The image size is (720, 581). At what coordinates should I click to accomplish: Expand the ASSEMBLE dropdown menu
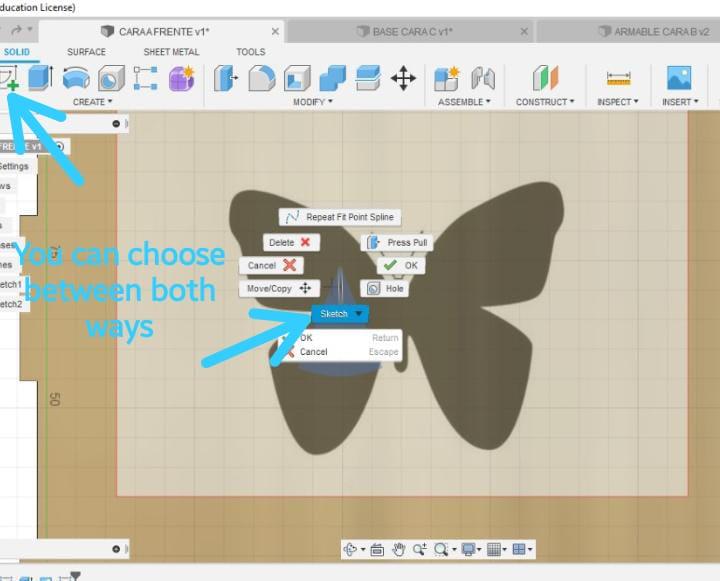coord(464,102)
